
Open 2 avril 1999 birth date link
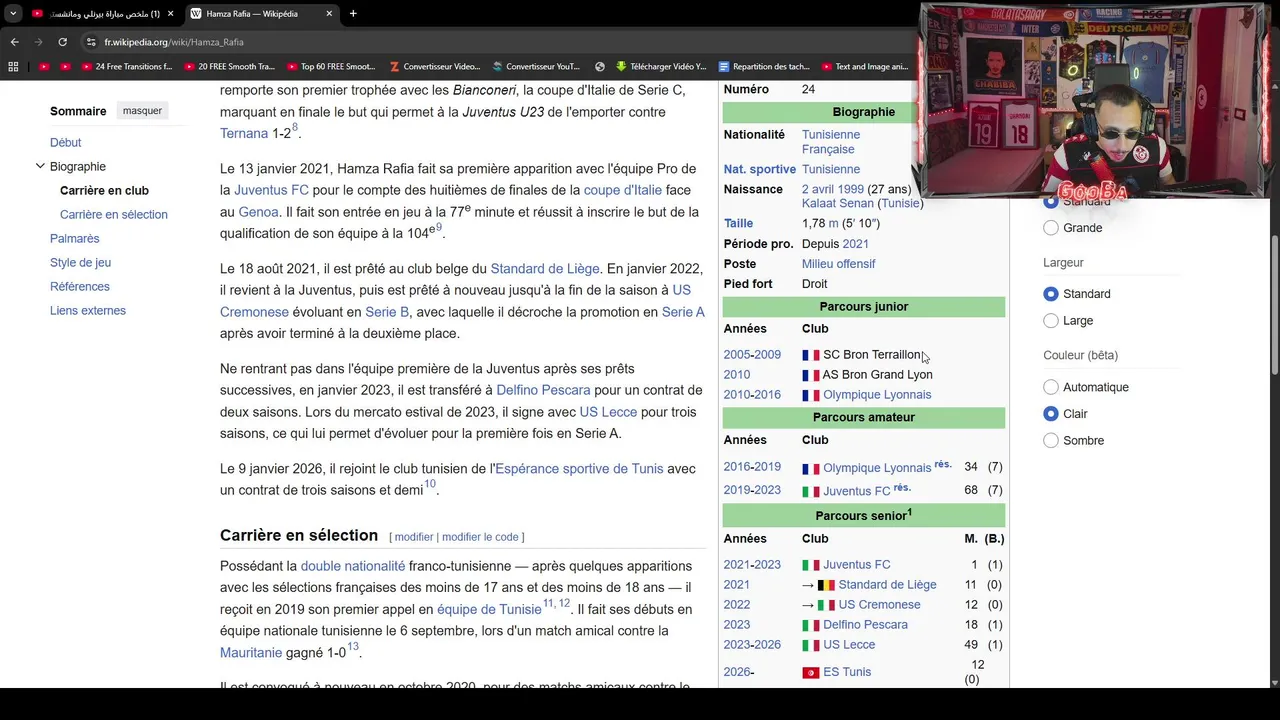tap(832, 189)
